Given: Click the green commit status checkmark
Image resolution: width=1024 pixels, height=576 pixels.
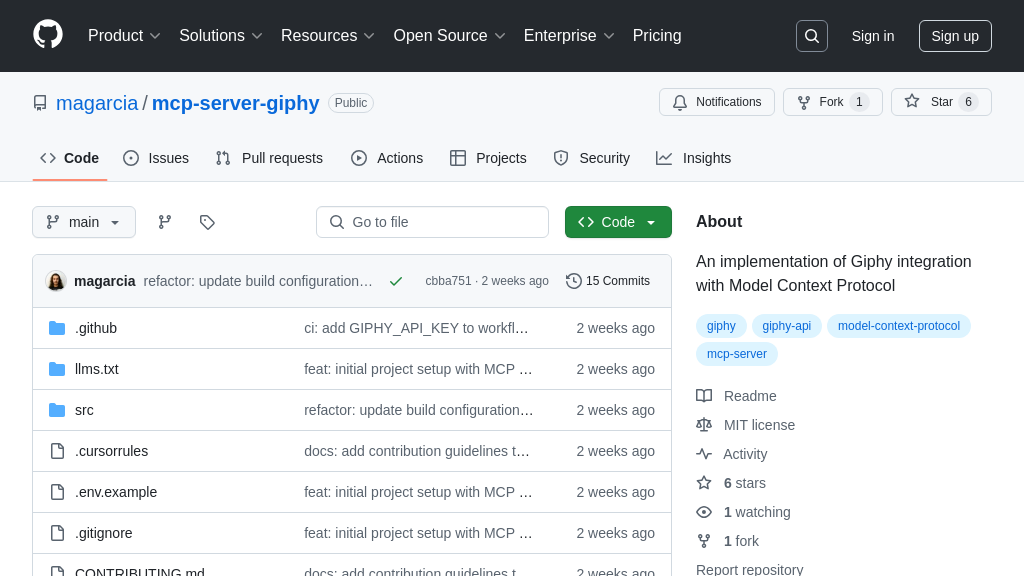Looking at the screenshot, I should 396,281.
